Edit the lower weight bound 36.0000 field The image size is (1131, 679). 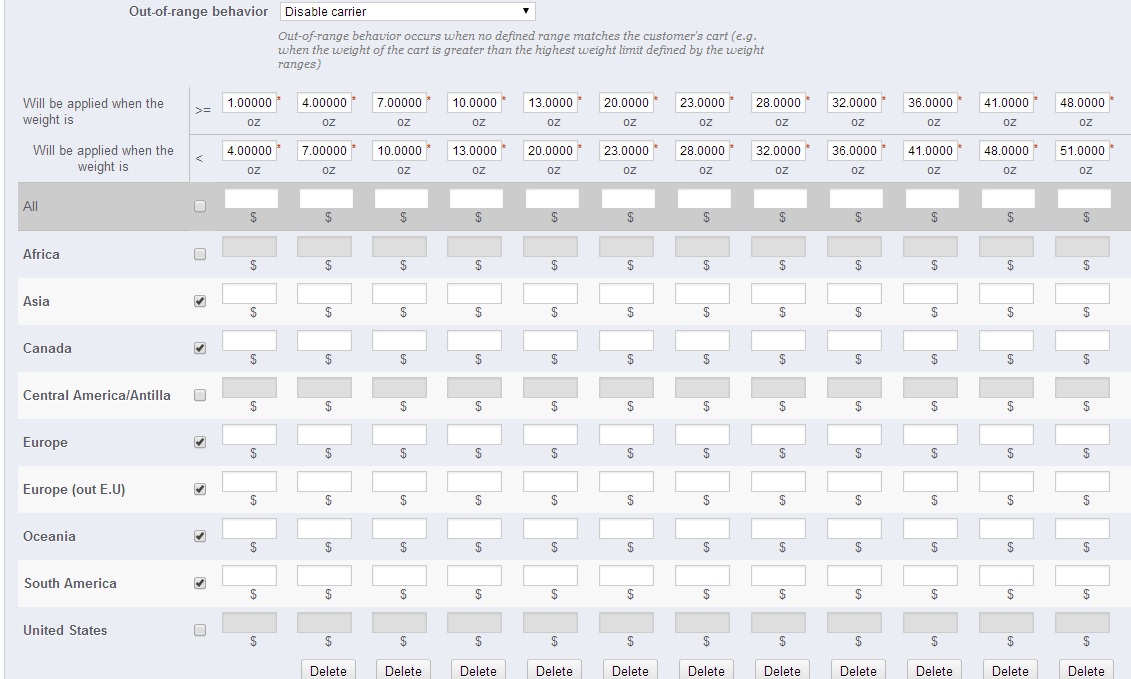[x=930, y=102]
